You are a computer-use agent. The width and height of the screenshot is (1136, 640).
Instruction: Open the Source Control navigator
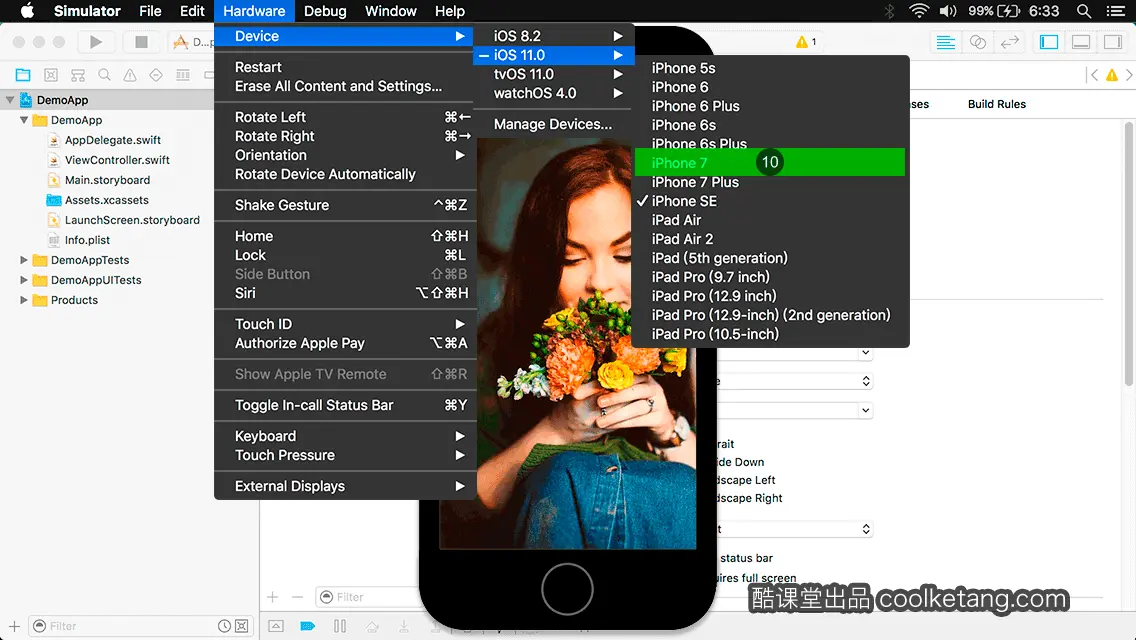click(x=51, y=75)
